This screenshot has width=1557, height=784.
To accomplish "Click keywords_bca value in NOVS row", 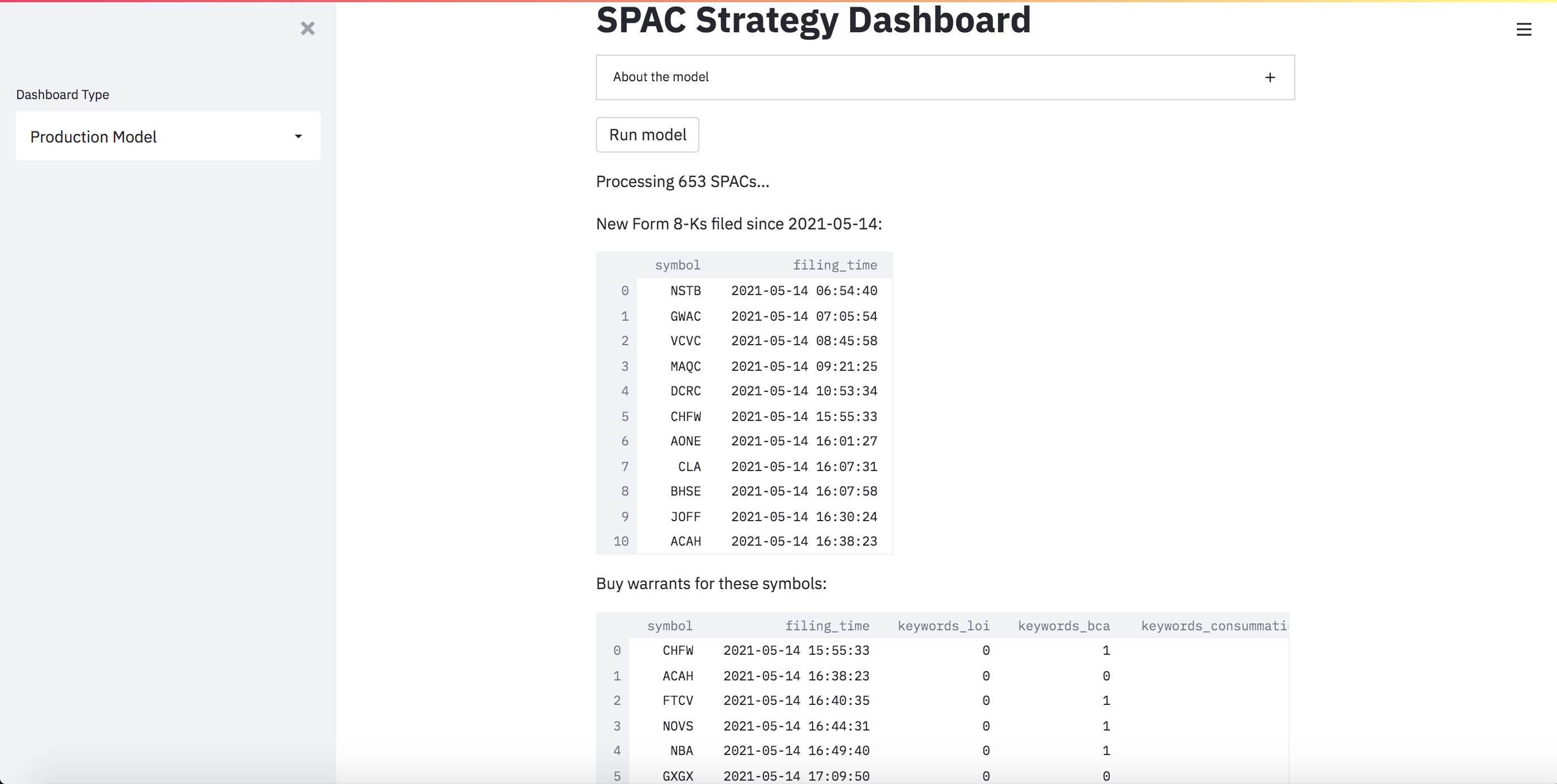I will click(1106, 726).
